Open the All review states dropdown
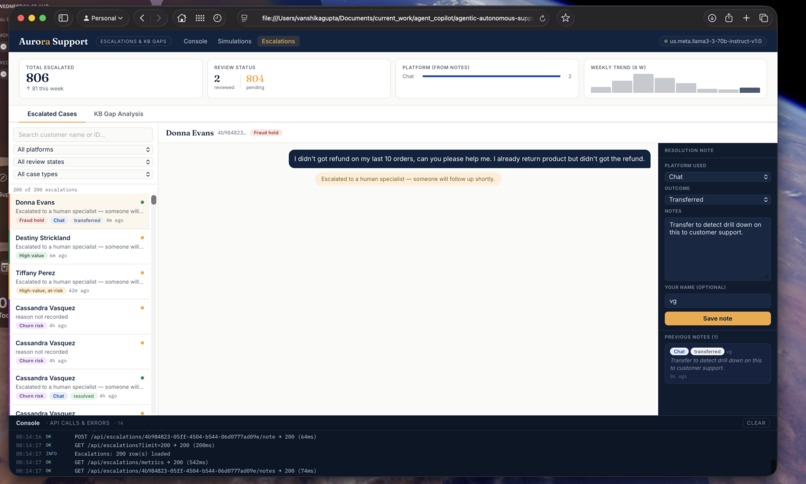Screen dimensions: 806x484 pyautogui.click(x=83, y=162)
